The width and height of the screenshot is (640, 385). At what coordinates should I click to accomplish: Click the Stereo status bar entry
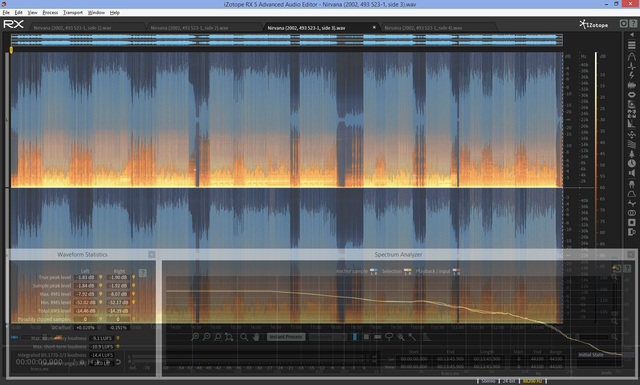489,381
